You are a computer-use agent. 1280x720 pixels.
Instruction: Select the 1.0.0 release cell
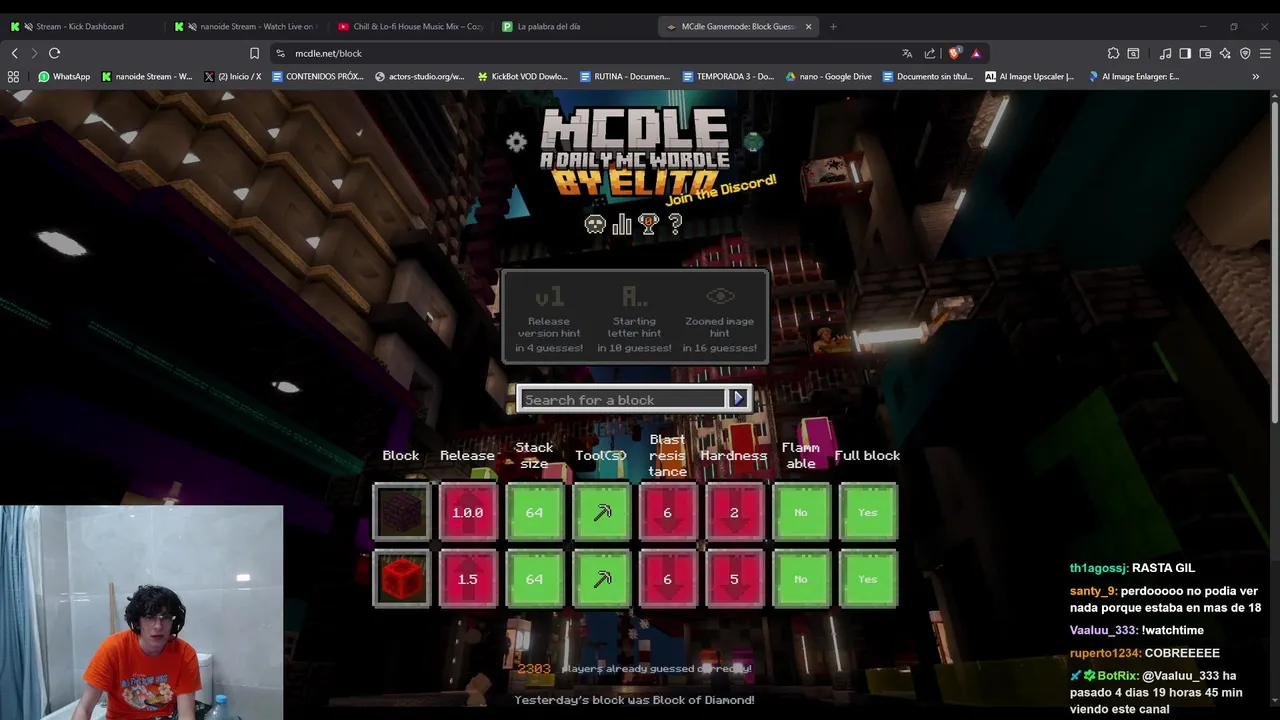468,512
